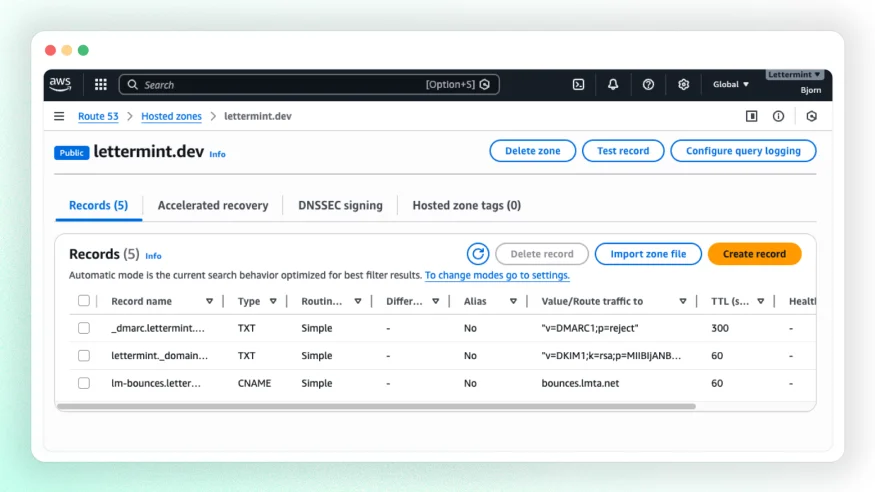Click the 300 TTL value
Screen dimensions: 875x492
pyautogui.click(x=720, y=328)
